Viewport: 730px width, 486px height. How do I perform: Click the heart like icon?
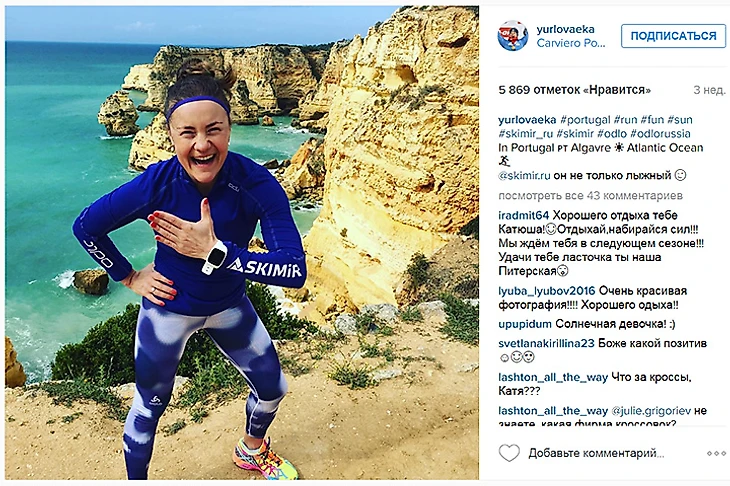click(509, 453)
